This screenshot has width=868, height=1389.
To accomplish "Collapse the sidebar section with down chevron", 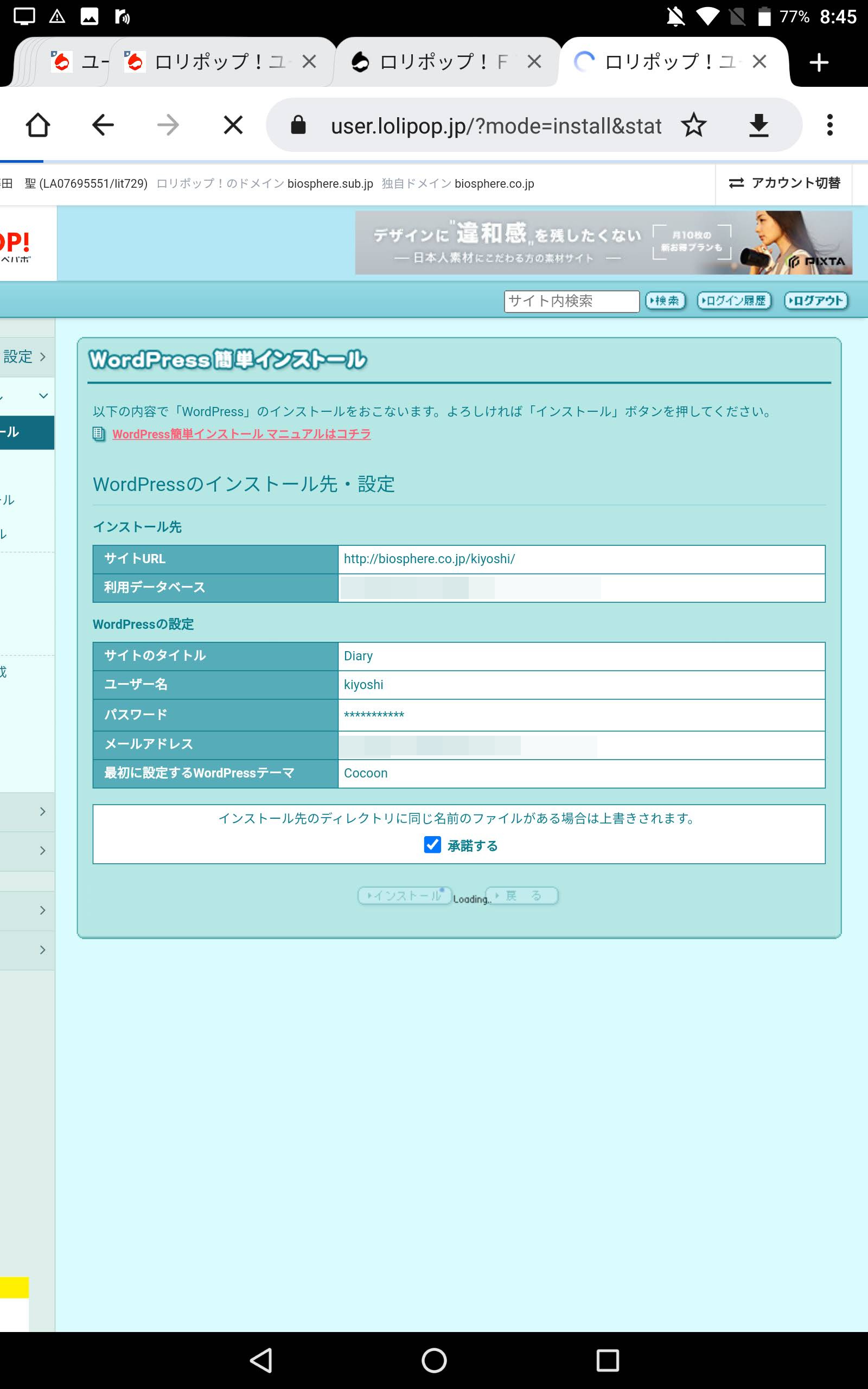I will point(43,396).
